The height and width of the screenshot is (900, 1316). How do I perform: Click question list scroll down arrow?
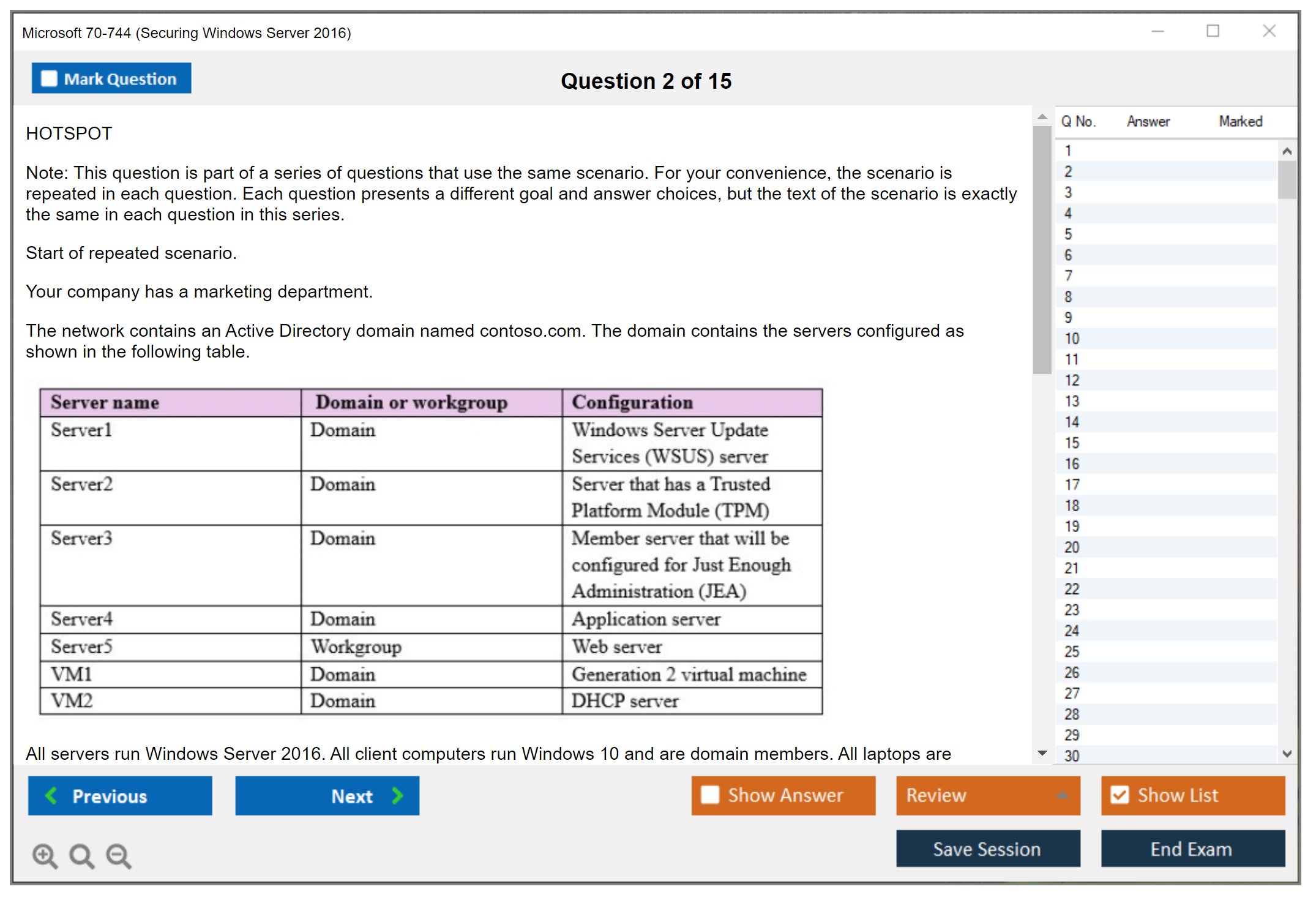click(x=1287, y=754)
